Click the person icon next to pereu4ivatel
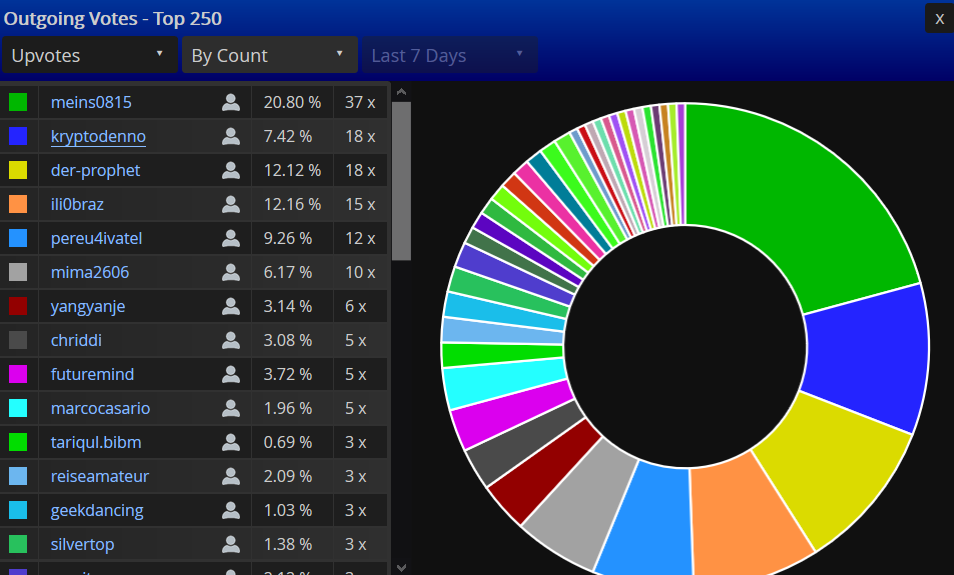 (x=231, y=238)
